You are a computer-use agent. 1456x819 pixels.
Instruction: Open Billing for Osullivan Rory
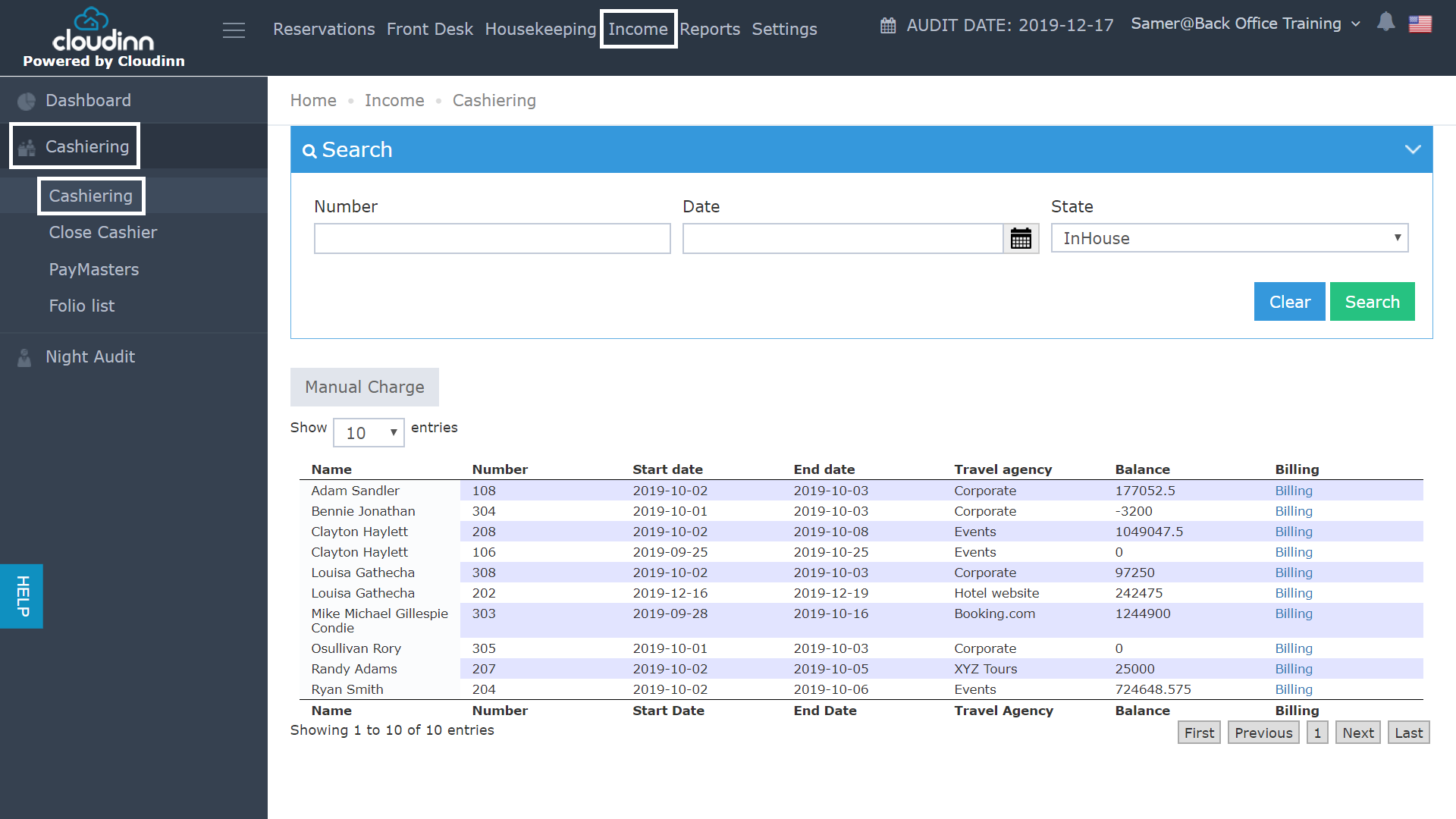click(x=1293, y=648)
